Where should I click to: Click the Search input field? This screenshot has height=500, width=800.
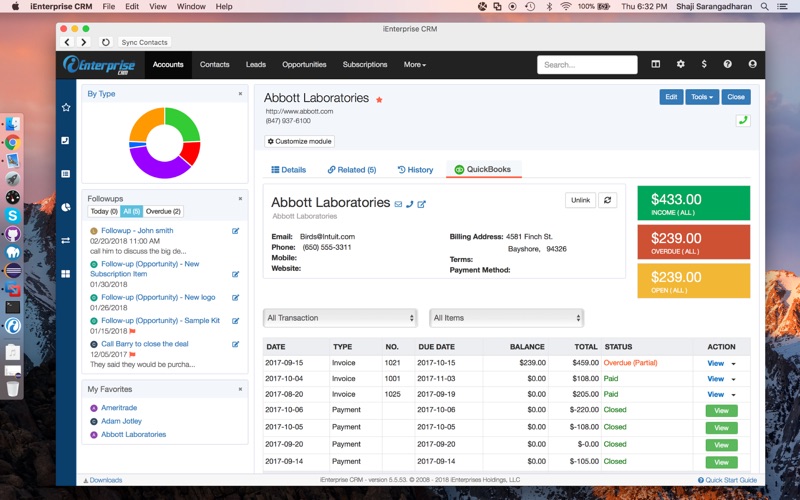click(x=587, y=65)
